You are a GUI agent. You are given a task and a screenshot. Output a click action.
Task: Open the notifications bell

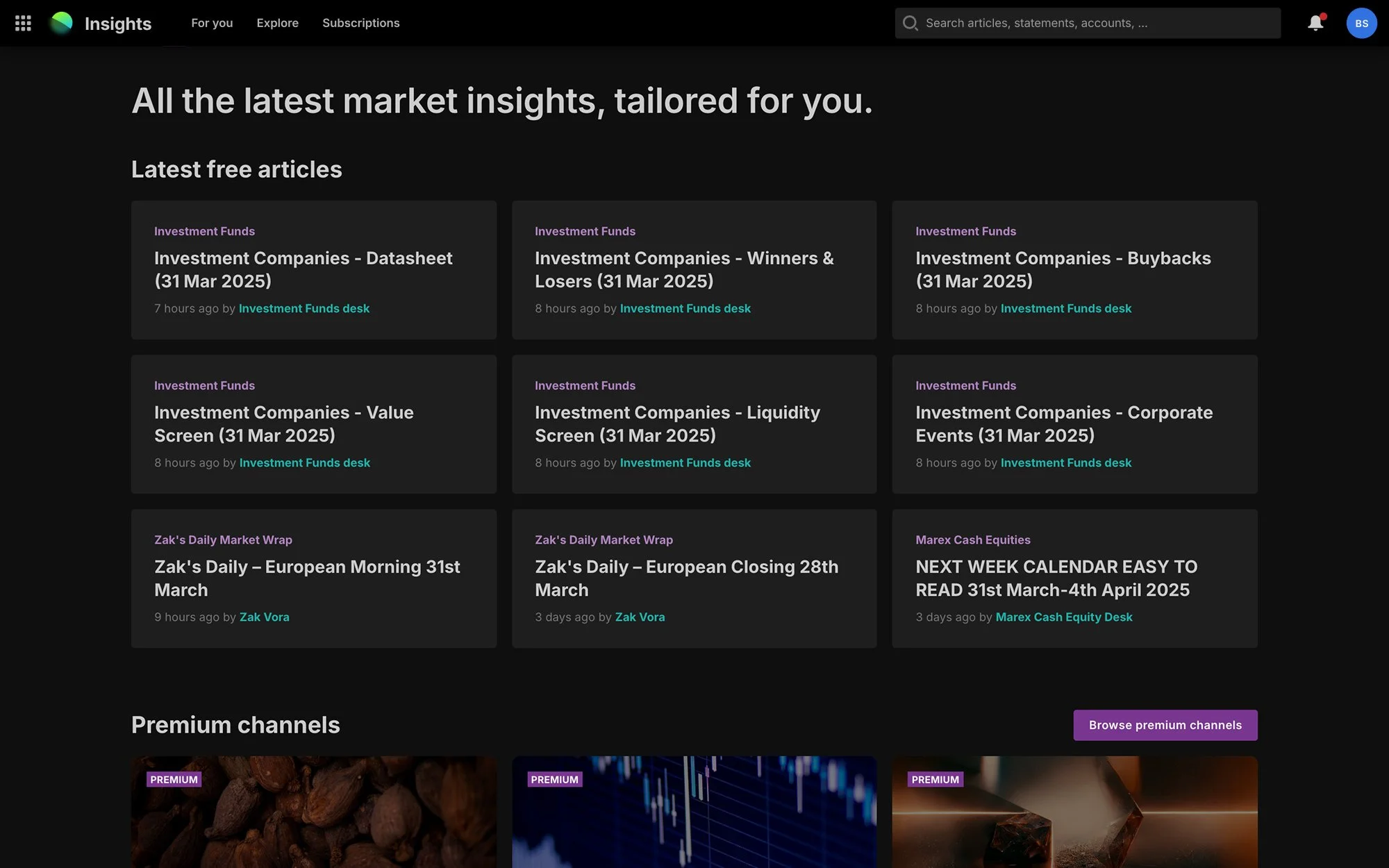point(1315,23)
